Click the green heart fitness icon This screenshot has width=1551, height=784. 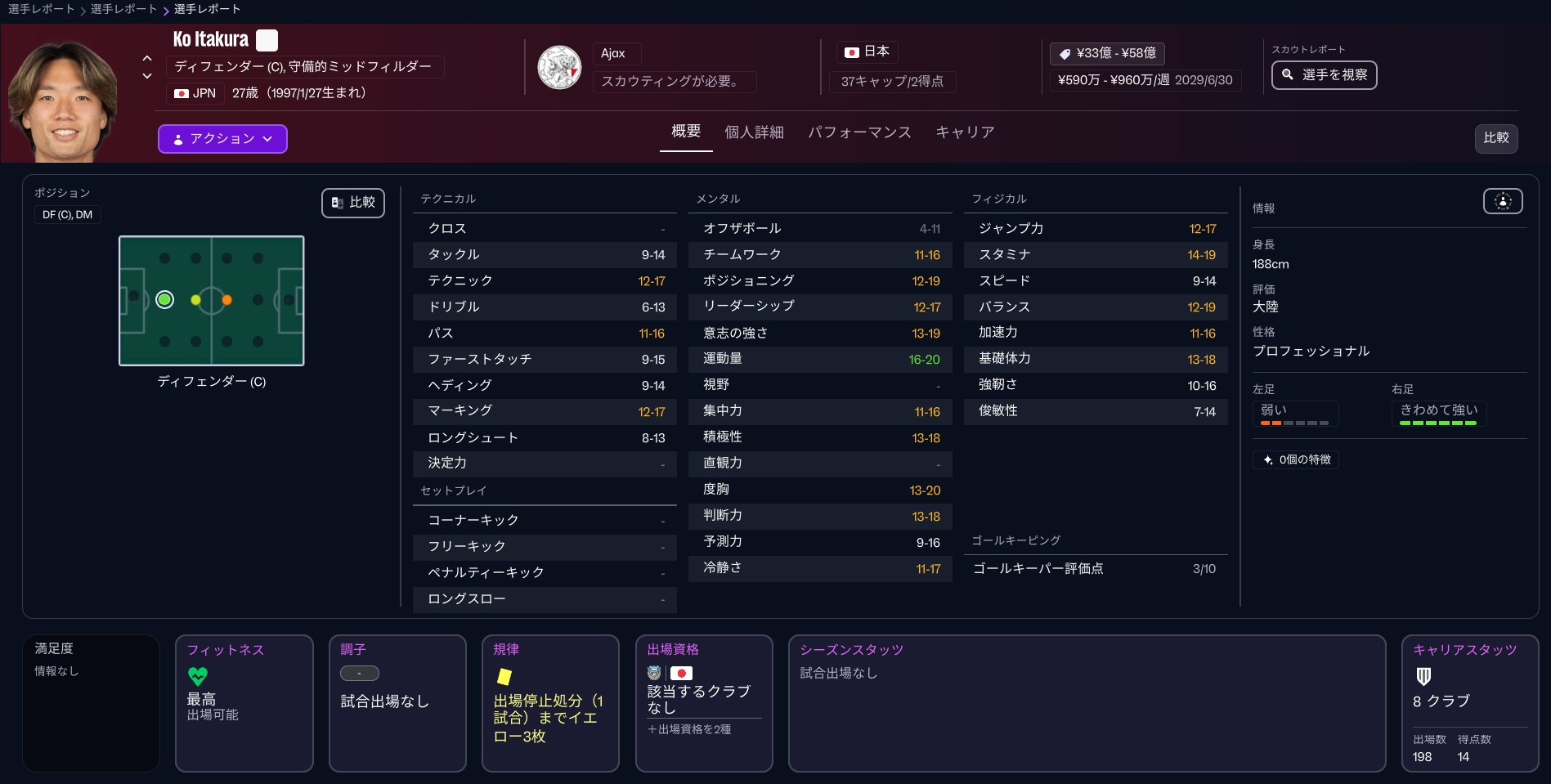pyautogui.click(x=198, y=676)
